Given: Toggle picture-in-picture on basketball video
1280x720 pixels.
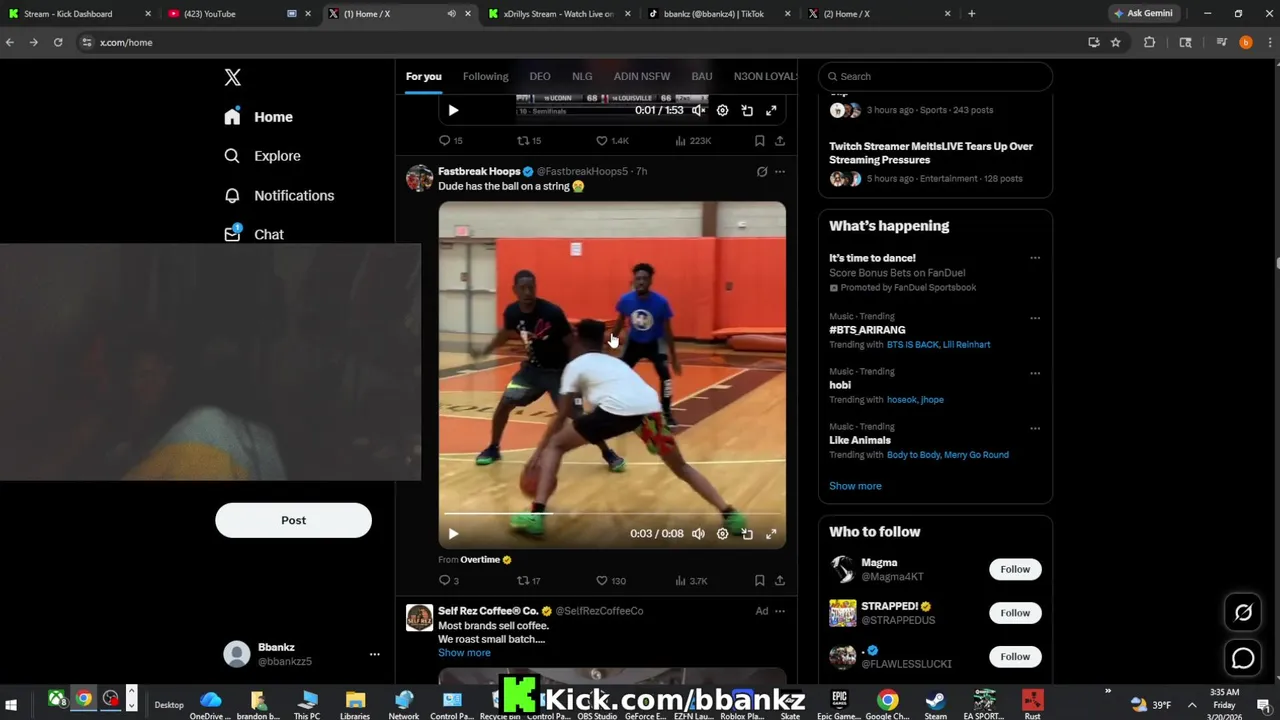Looking at the screenshot, I should (x=747, y=534).
